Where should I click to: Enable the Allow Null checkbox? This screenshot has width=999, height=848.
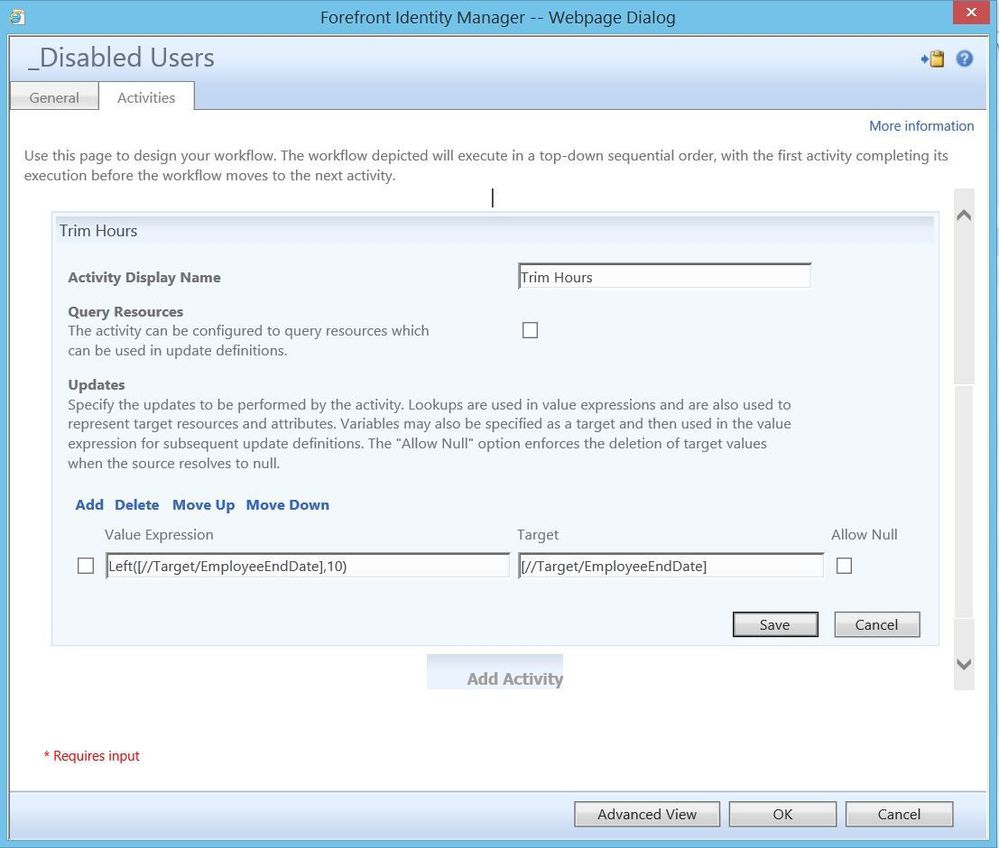point(844,566)
